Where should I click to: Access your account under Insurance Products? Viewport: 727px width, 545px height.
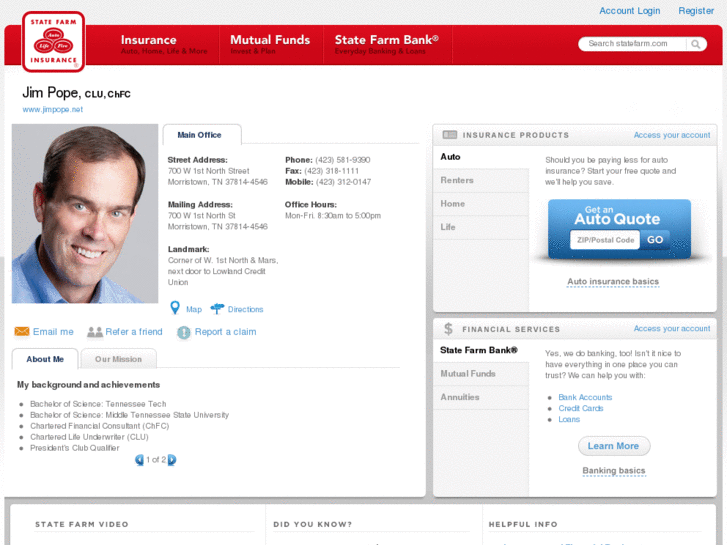(x=672, y=135)
